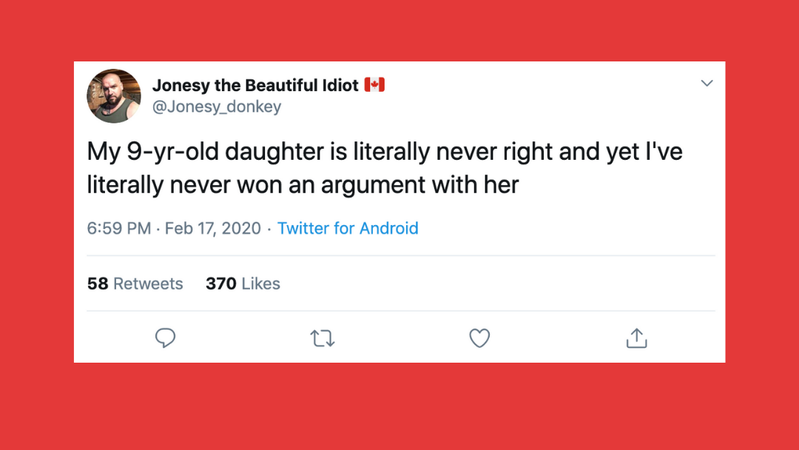The width and height of the screenshot is (799, 450).
Task: Retweet this tweet using the arrows icon
Action: tap(322, 338)
